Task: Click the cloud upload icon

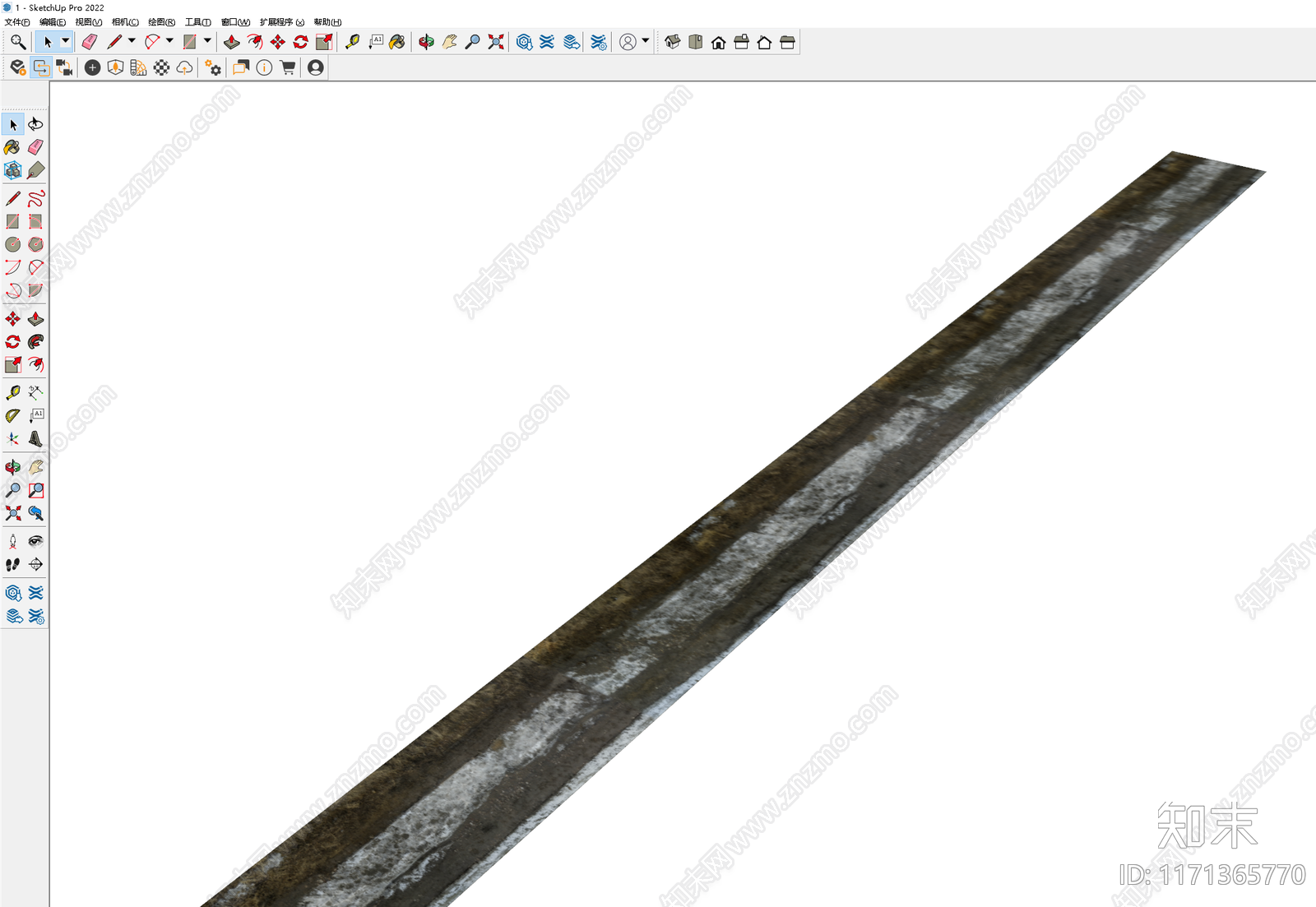Action: point(184,67)
